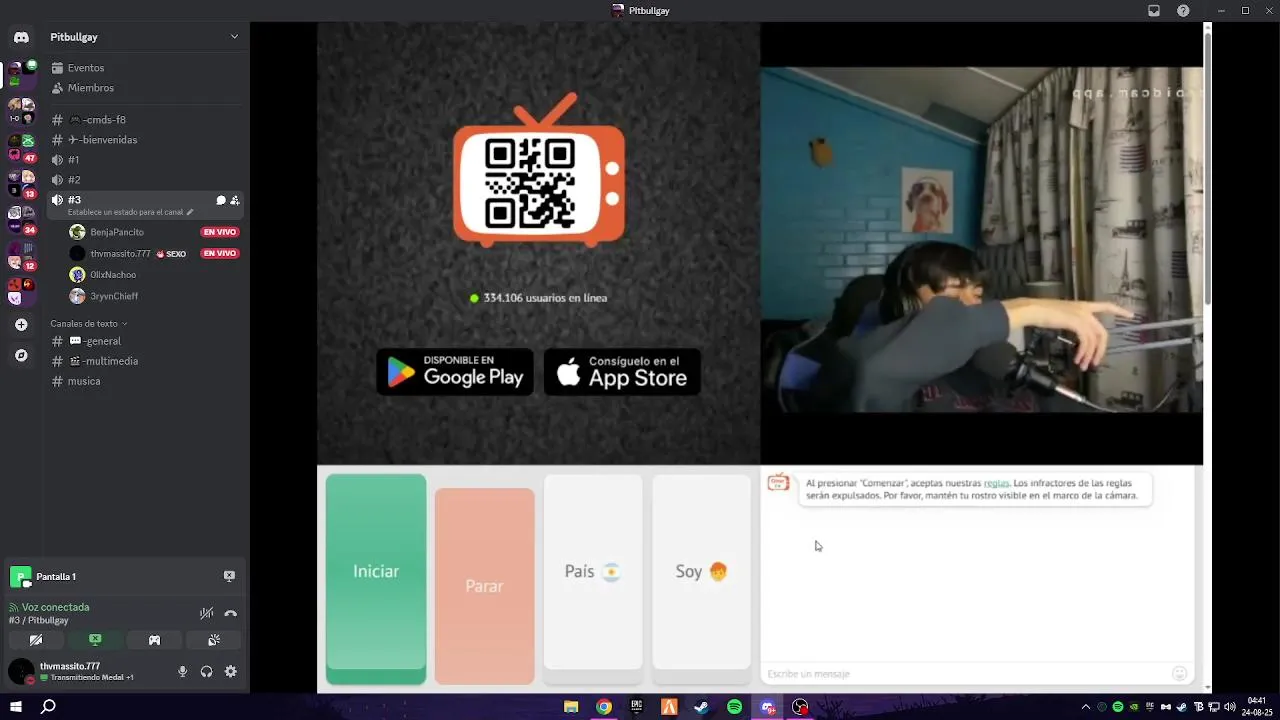Click the orange TV QR code logo
Screen dimensions: 1280x720
(x=539, y=170)
